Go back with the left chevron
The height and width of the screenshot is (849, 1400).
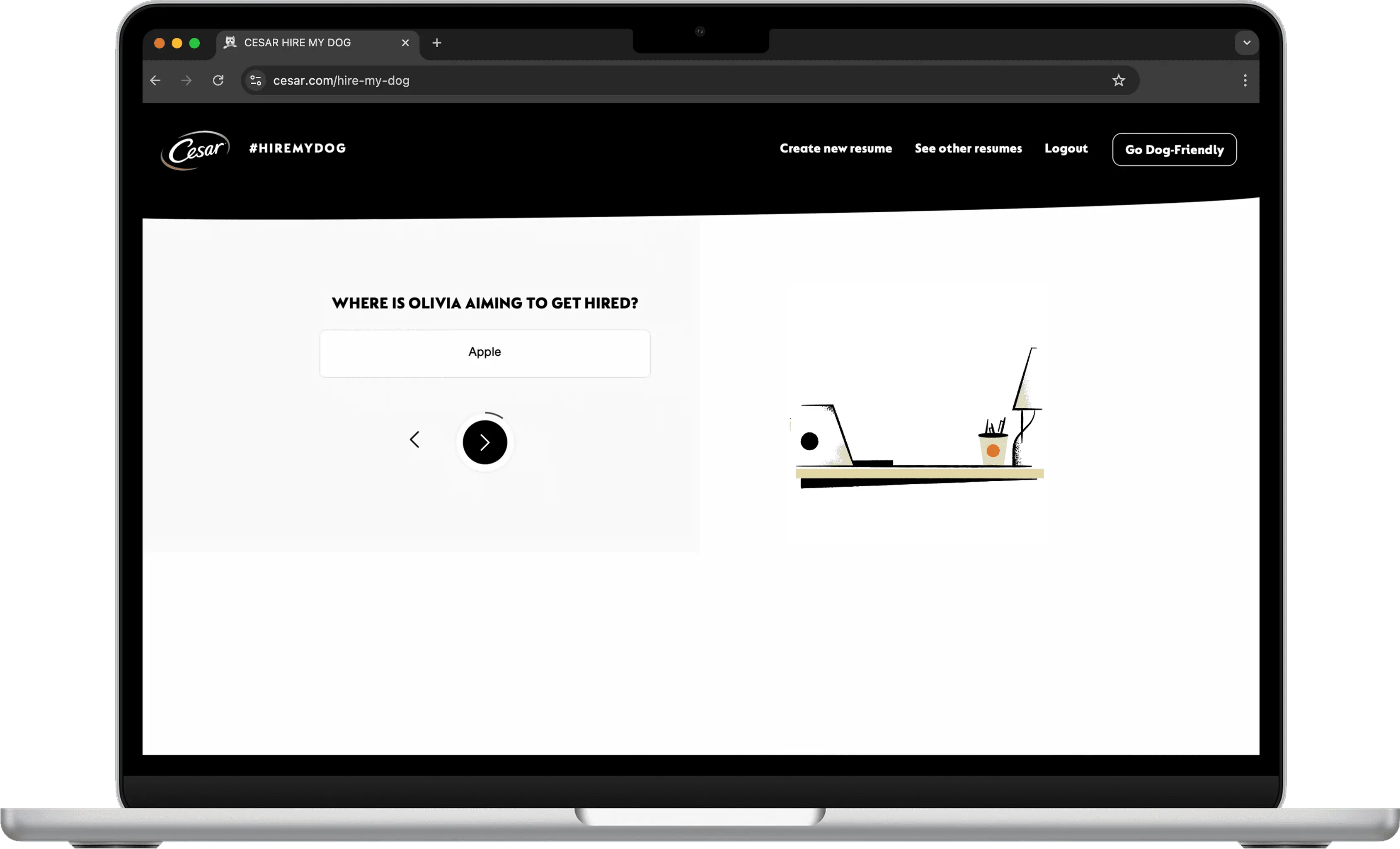(x=415, y=439)
